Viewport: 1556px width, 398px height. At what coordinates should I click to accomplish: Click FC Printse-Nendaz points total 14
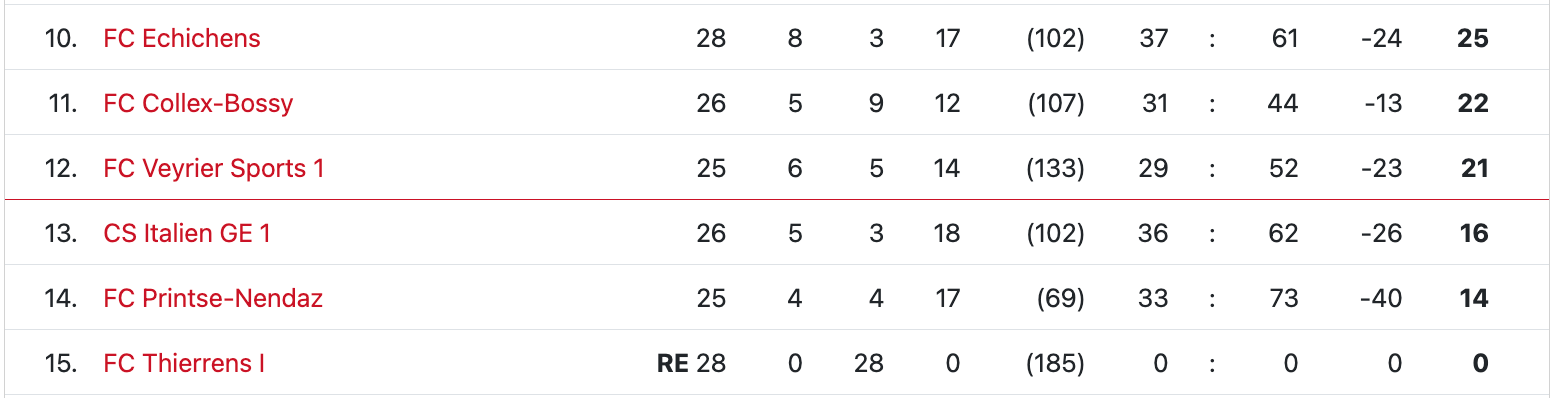pyautogui.click(x=1474, y=298)
